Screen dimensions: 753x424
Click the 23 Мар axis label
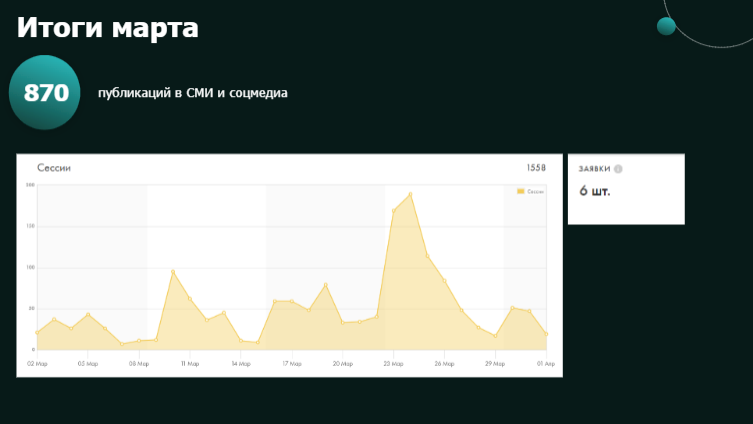[394, 364]
